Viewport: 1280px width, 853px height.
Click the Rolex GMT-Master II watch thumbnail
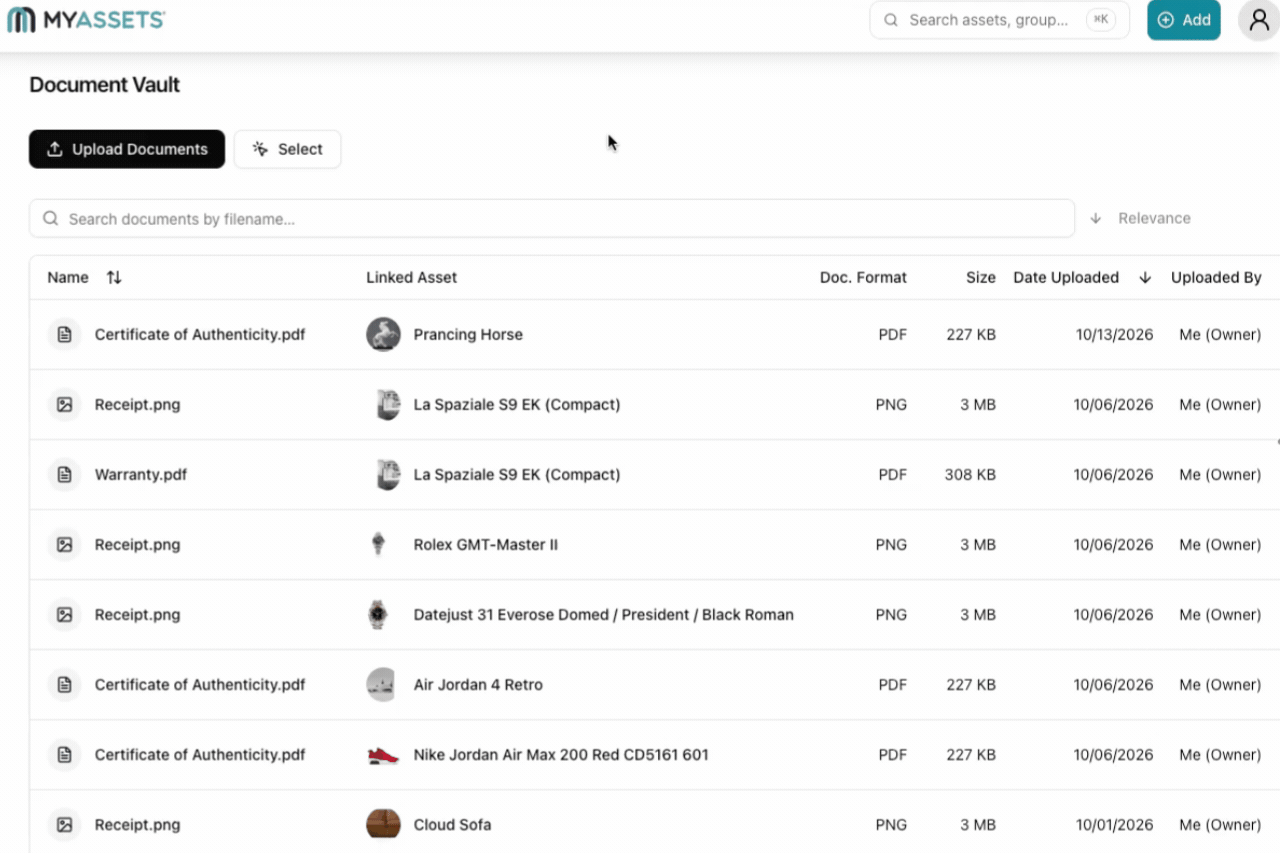(378, 545)
